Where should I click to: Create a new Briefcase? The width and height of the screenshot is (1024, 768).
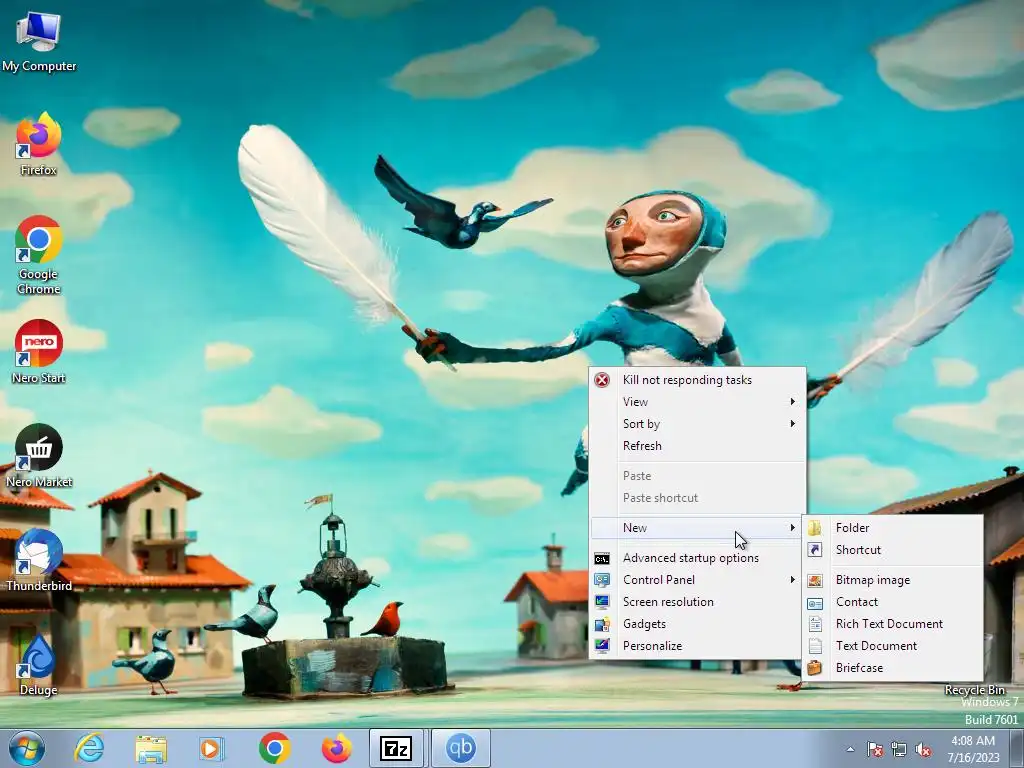click(892, 667)
